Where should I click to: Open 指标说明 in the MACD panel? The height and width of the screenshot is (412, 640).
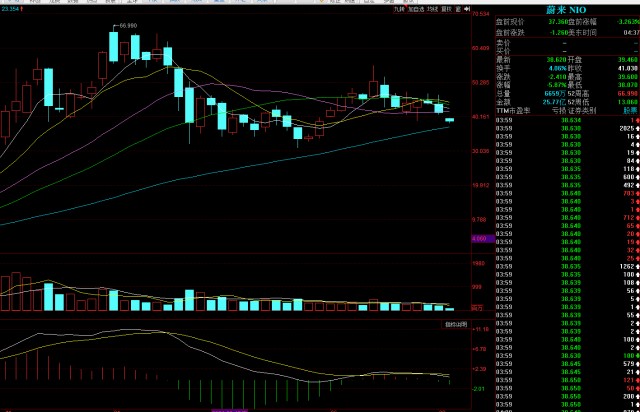[455, 324]
